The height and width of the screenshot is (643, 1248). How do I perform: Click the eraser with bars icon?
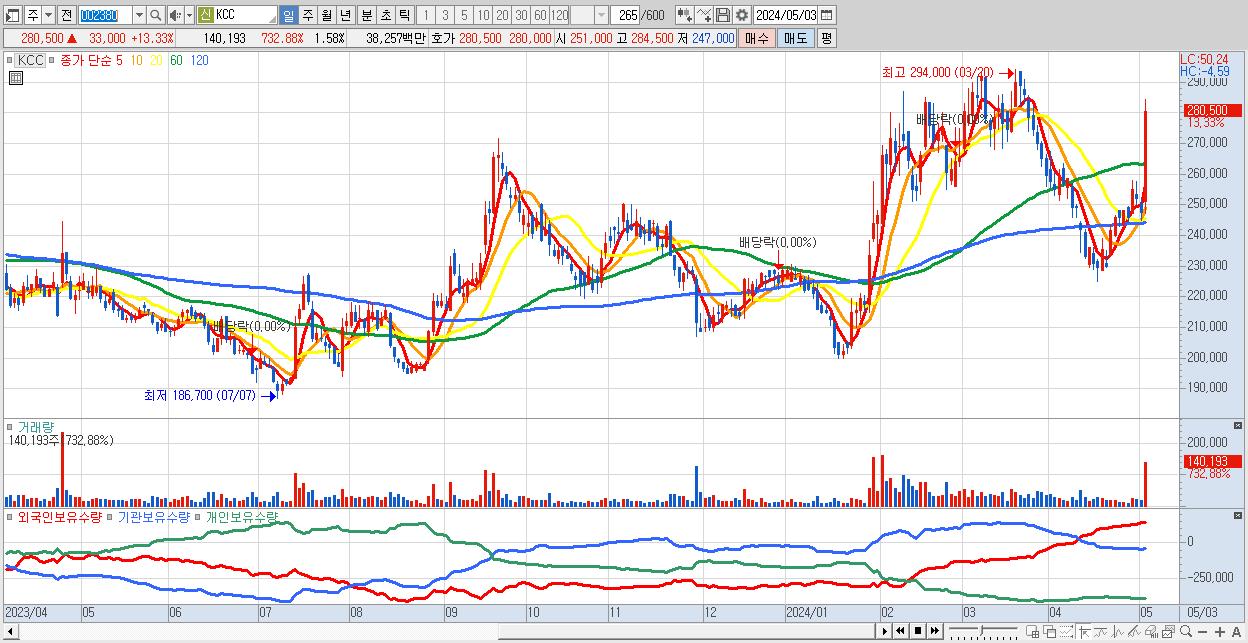1151,631
